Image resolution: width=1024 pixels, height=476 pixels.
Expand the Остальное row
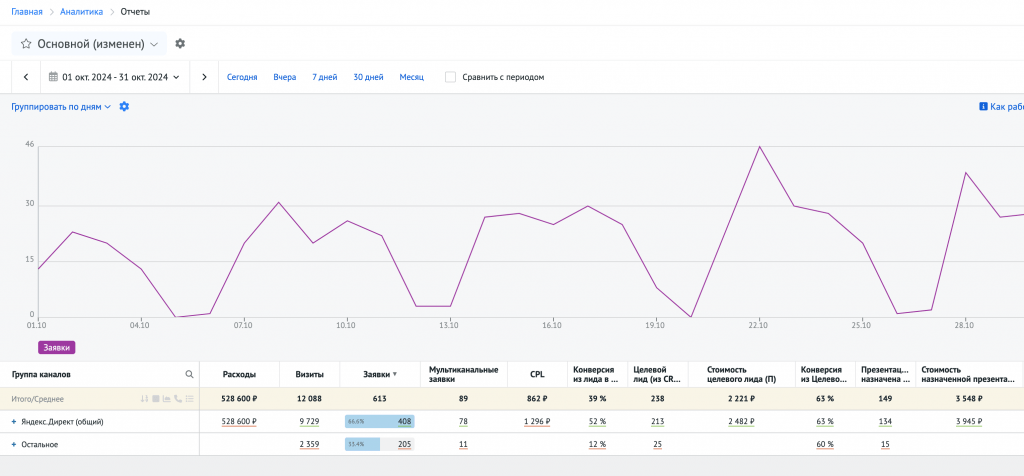tap(14, 444)
